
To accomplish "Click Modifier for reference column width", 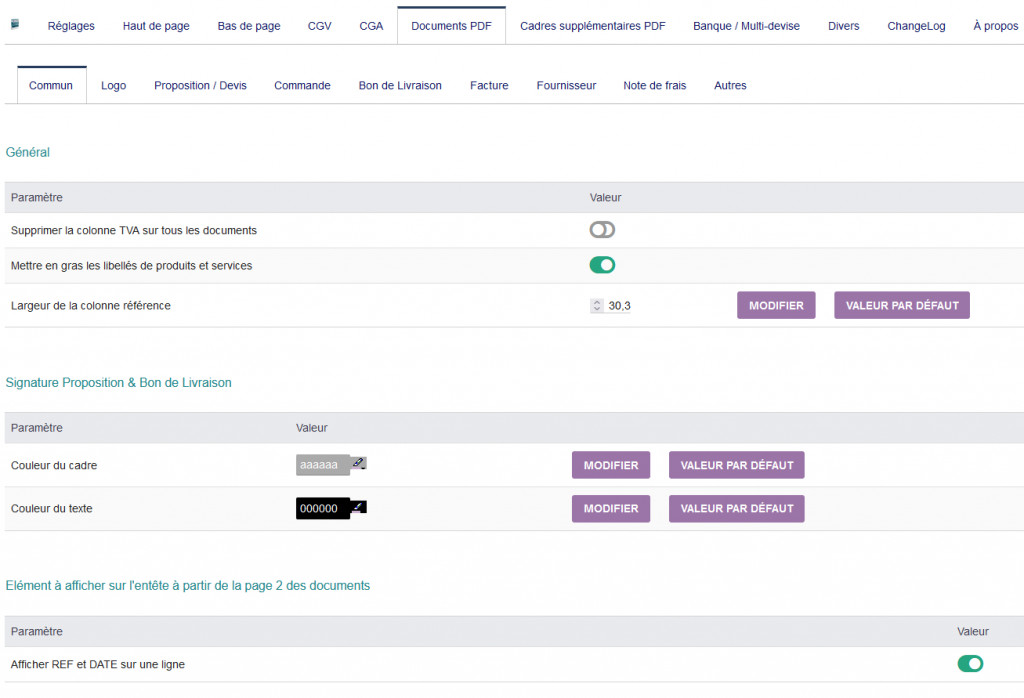I will point(776,306).
